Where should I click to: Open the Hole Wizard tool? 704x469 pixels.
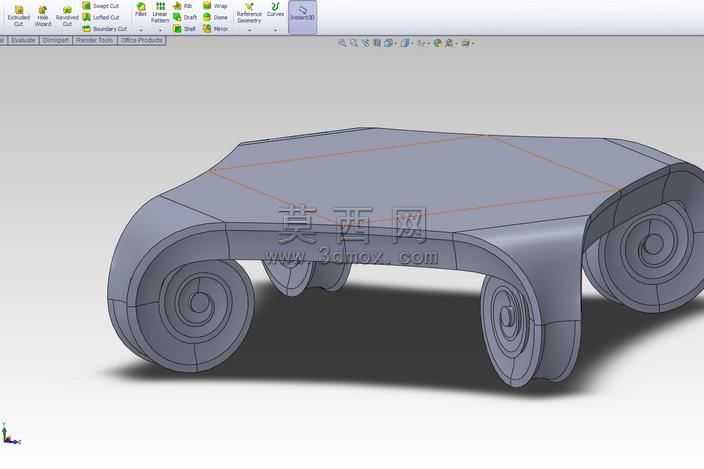click(x=43, y=16)
